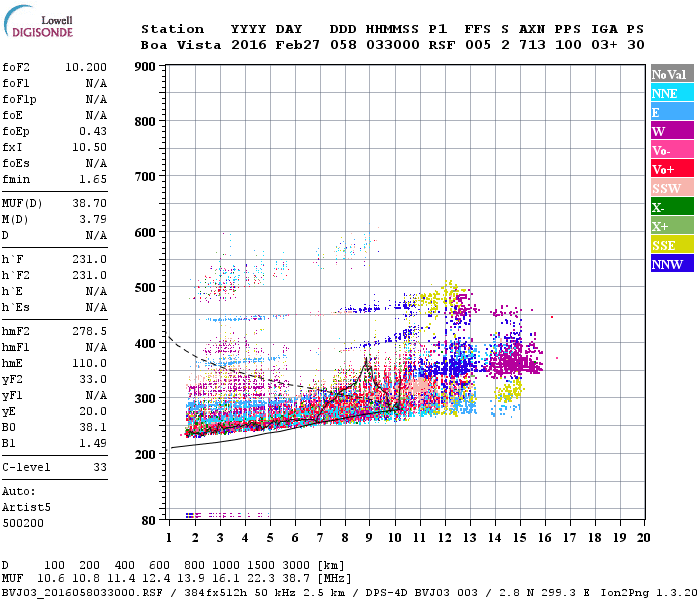This screenshot has width=700, height=600.
Task: Click the 3000 km distance in D row
Action: [296, 565]
